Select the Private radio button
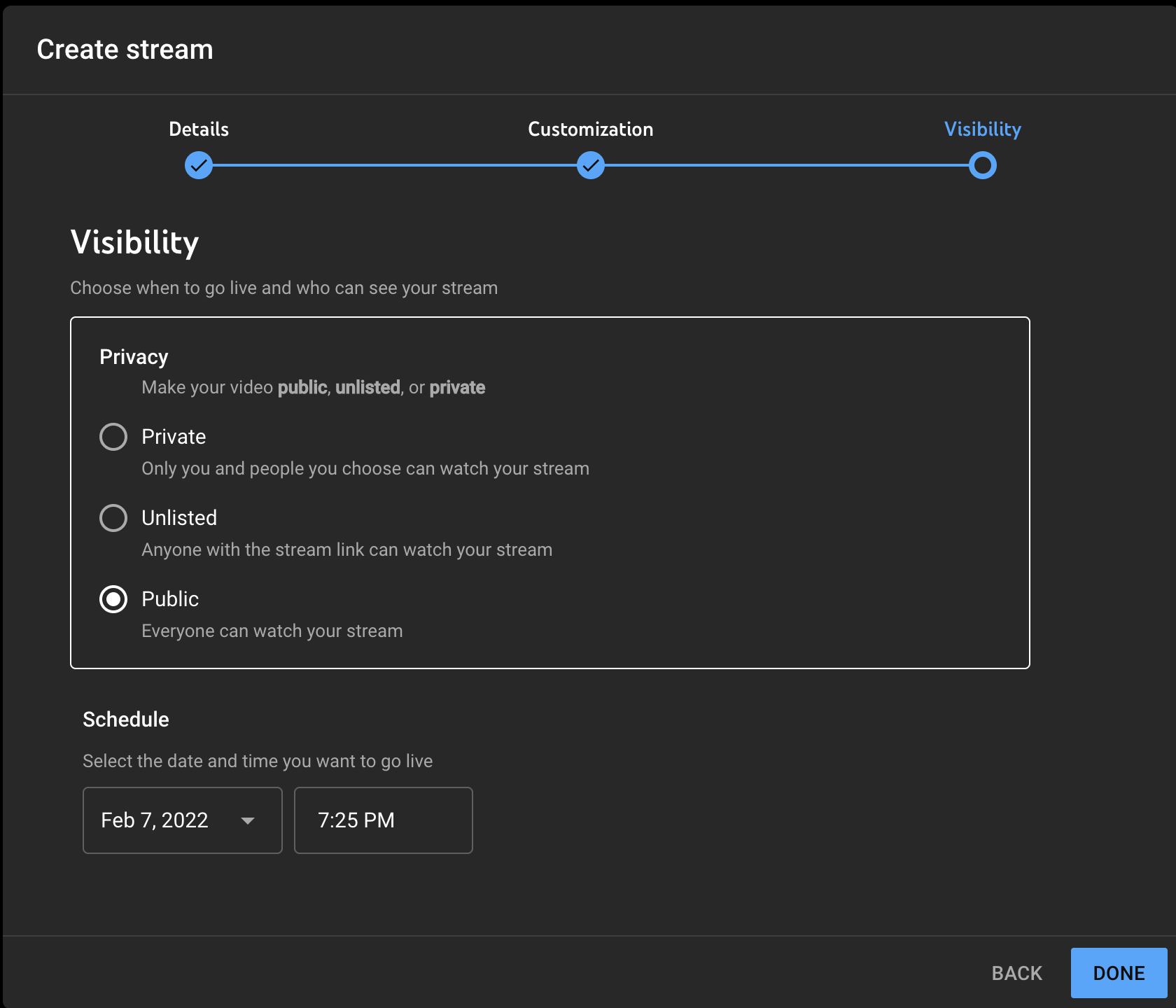 pyautogui.click(x=113, y=437)
